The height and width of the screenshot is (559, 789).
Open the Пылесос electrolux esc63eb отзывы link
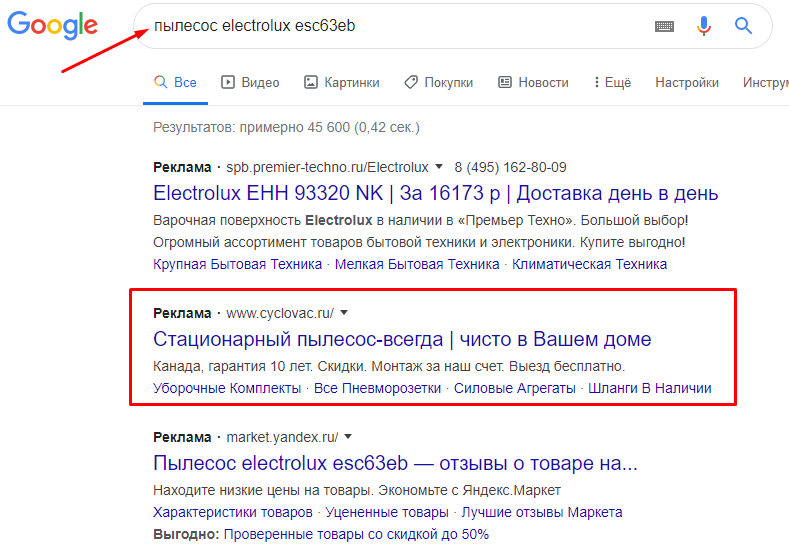(395, 463)
